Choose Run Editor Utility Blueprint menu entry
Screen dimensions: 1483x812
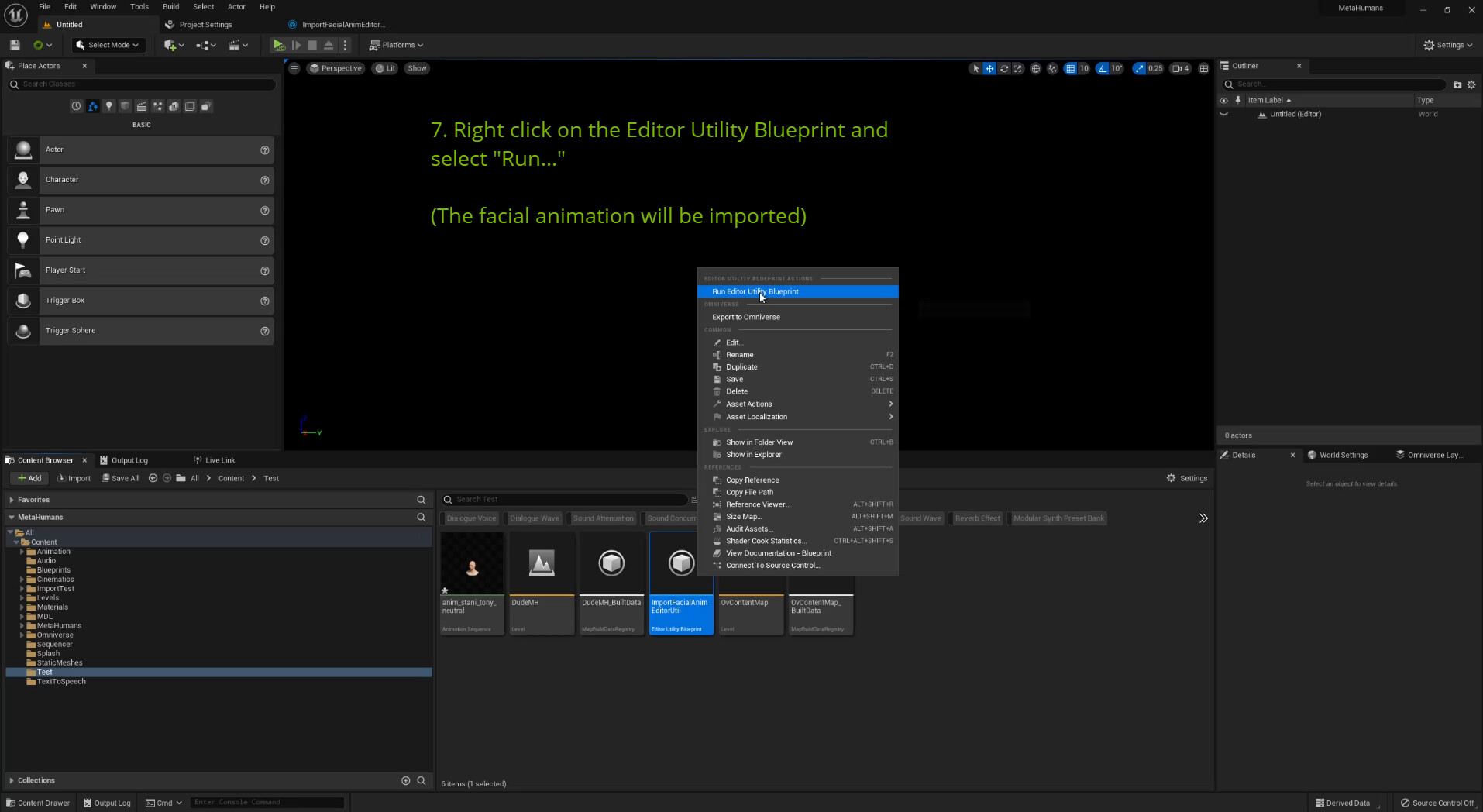point(755,292)
